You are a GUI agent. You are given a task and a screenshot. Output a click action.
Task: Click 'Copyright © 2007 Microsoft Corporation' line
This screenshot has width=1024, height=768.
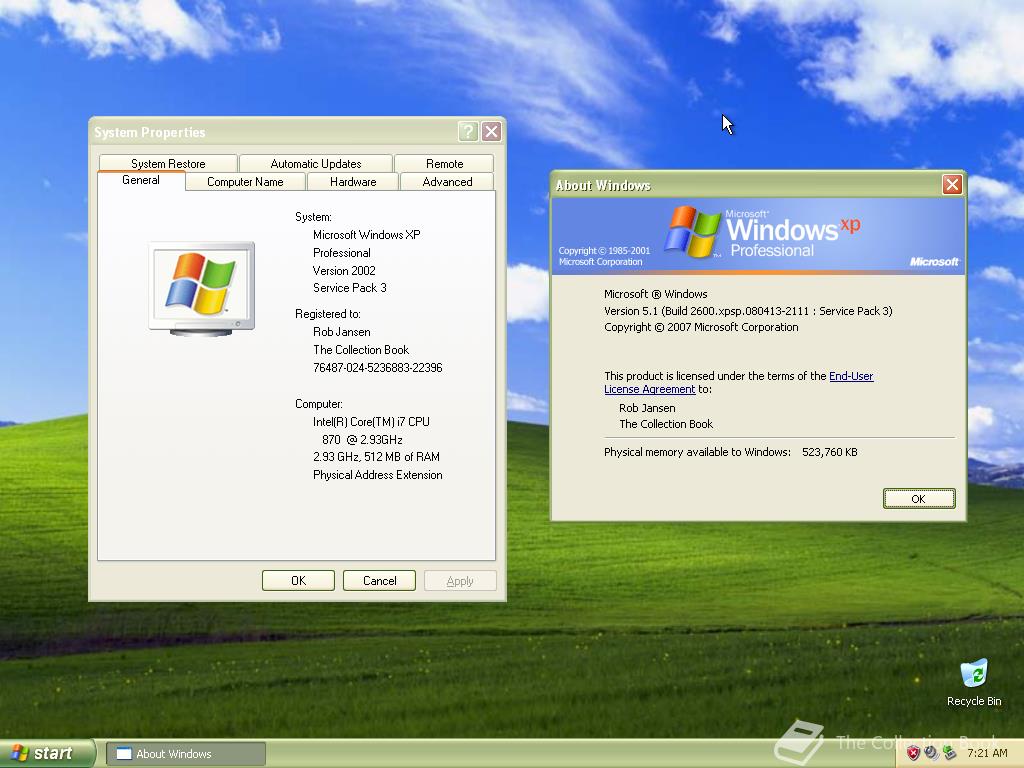tap(701, 327)
